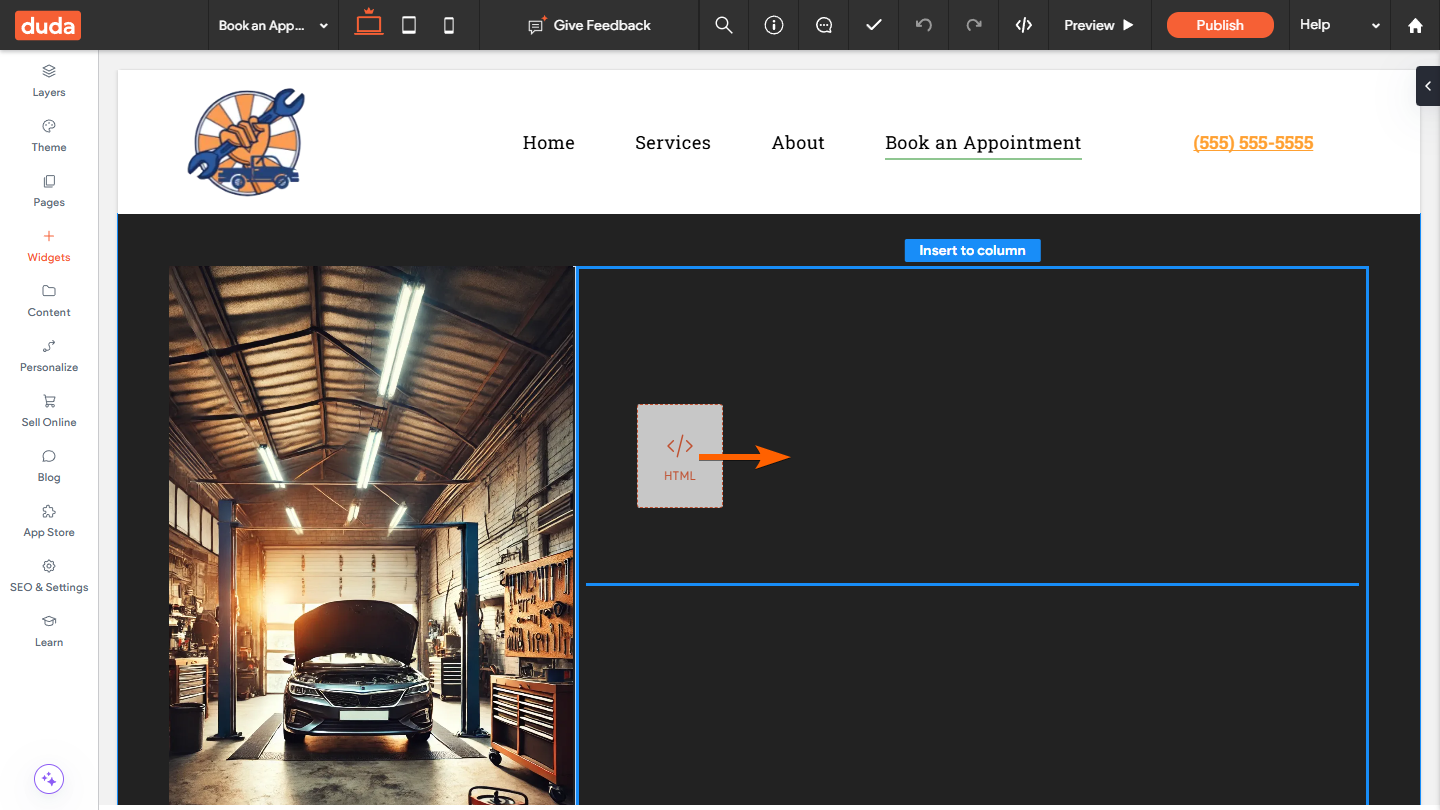Viewport: 1440px width, 810px height.
Task: Open the comments bubble icon
Action: click(x=824, y=25)
